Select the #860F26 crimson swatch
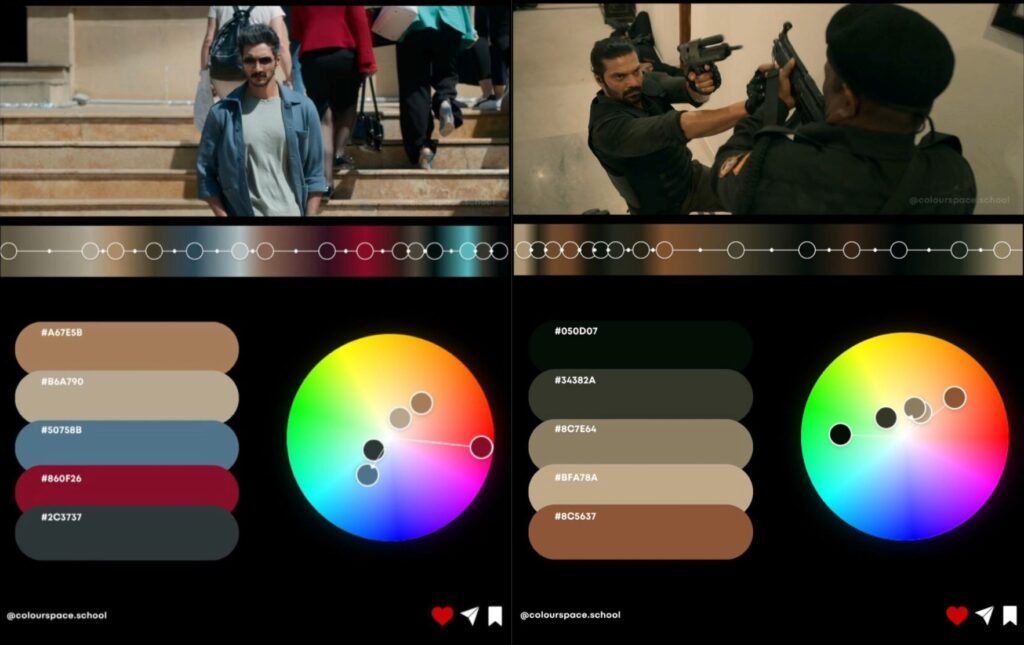This screenshot has width=1024, height=645. (126, 487)
